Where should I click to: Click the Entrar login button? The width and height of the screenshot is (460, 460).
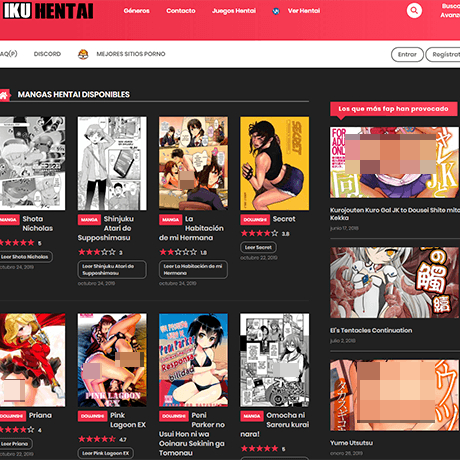point(407,54)
